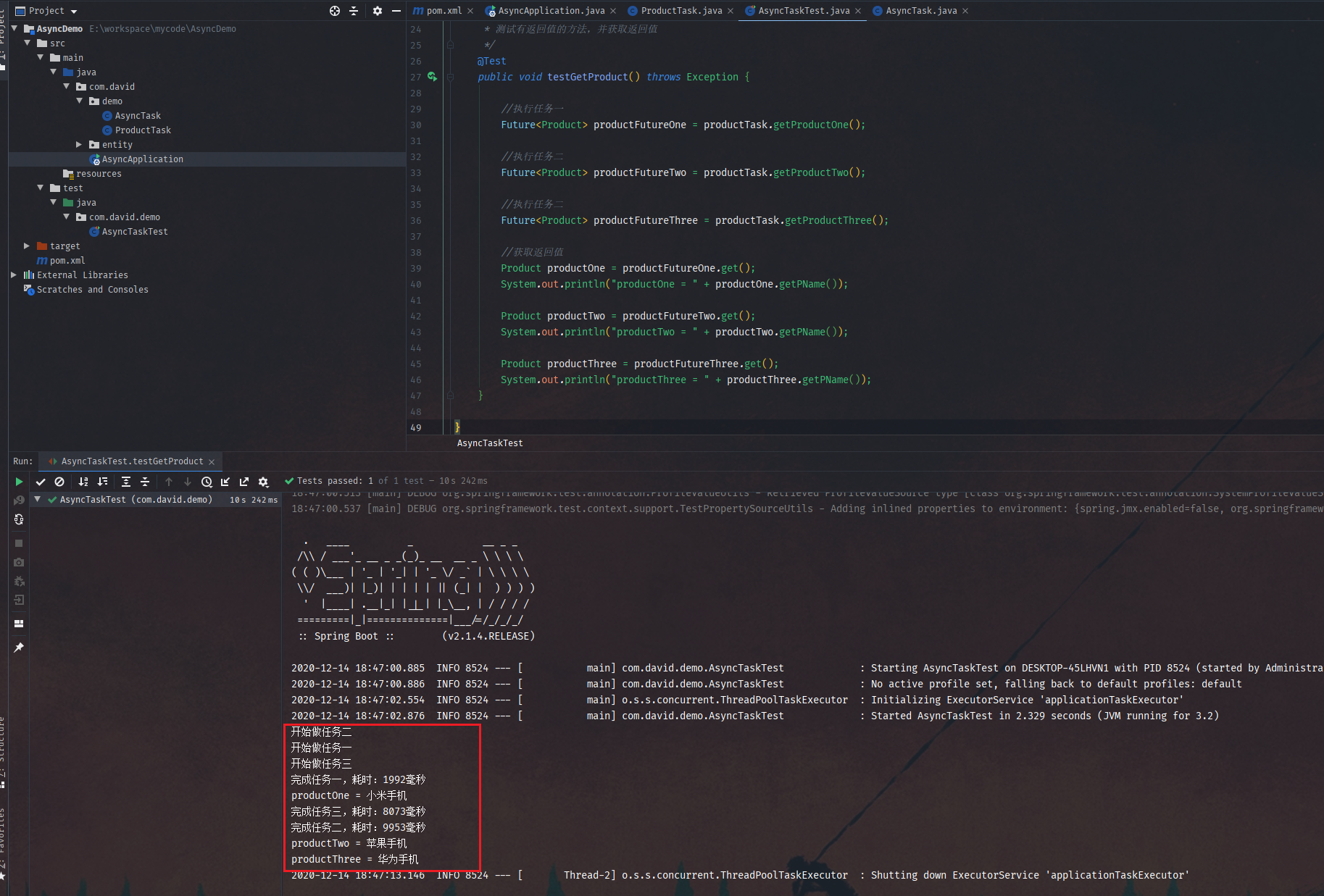Pin the Run tab
Image resolution: width=1324 pixels, height=896 pixels.
pyautogui.click(x=19, y=647)
